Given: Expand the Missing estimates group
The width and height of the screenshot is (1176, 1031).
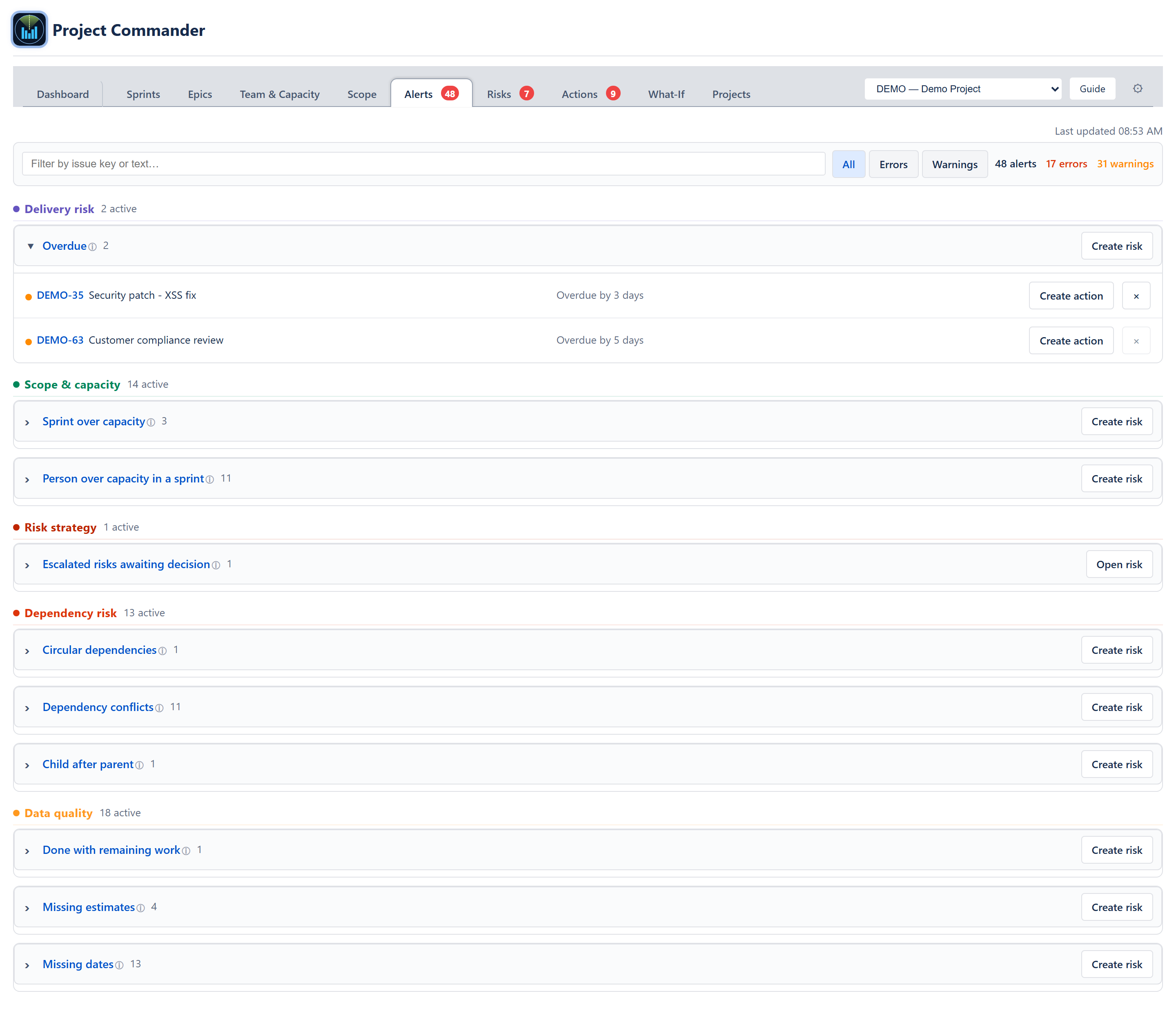Looking at the screenshot, I should click(27, 908).
